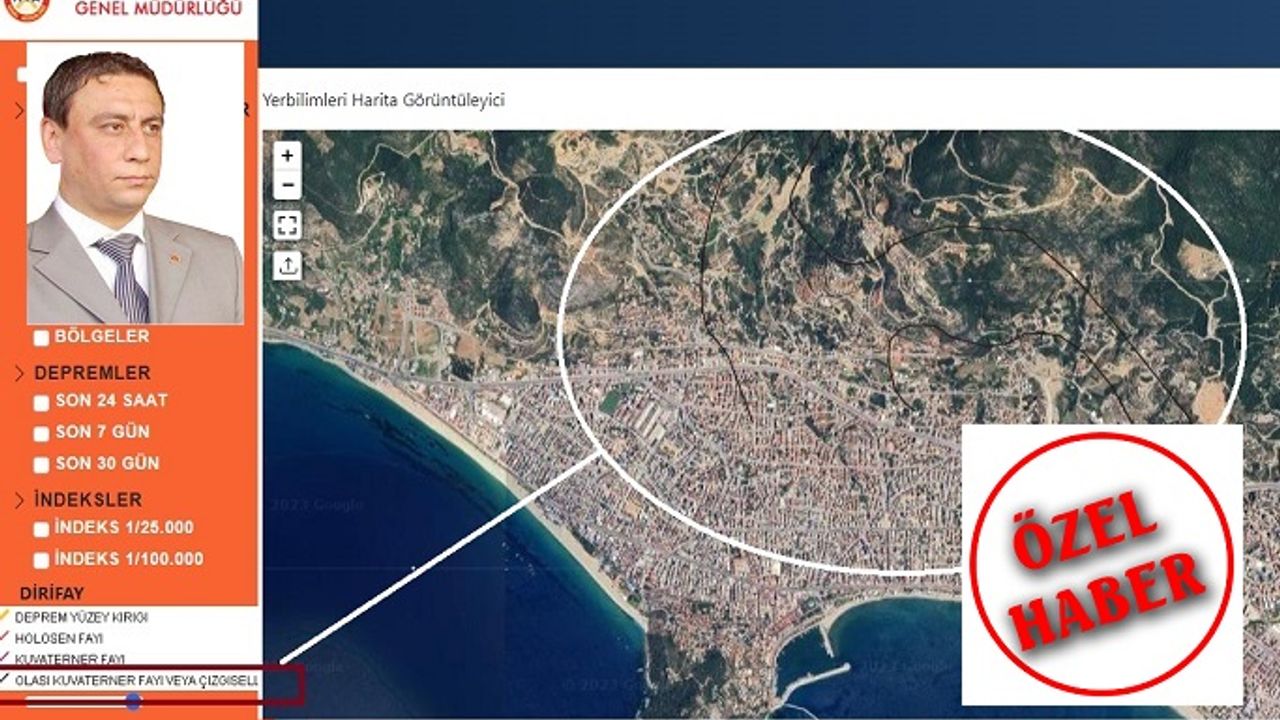Select DEPREM YÜZEY KIRIĞI legend entry
Viewport: 1280px width, 720px height.
point(74,617)
